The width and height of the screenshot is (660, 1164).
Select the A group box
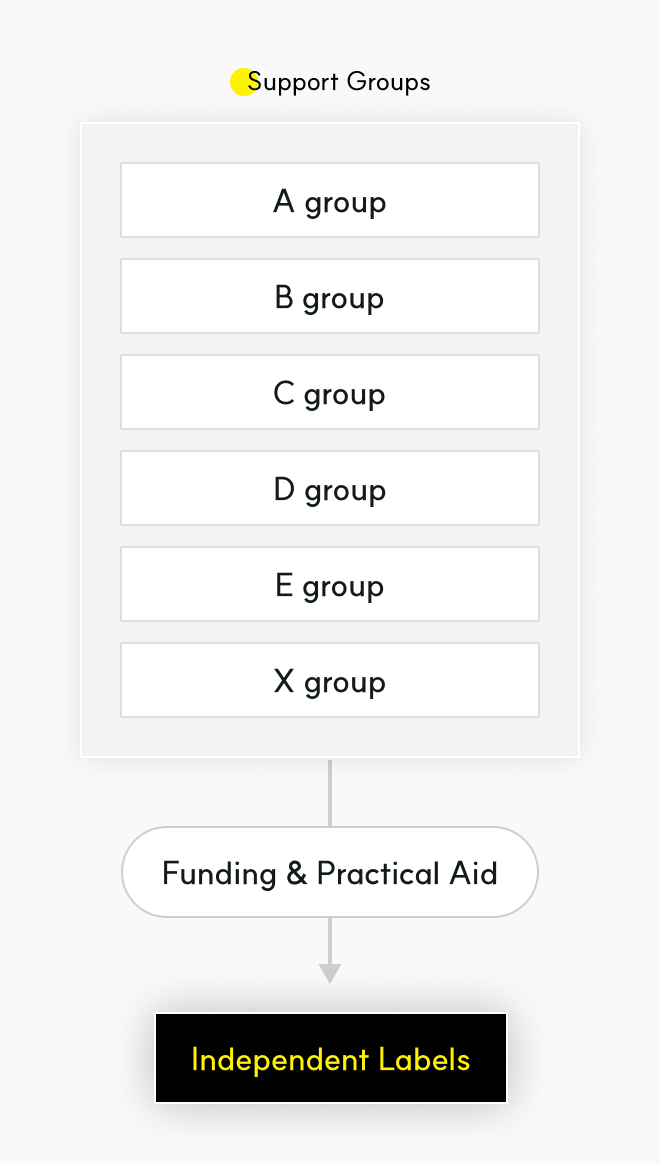[x=330, y=200]
